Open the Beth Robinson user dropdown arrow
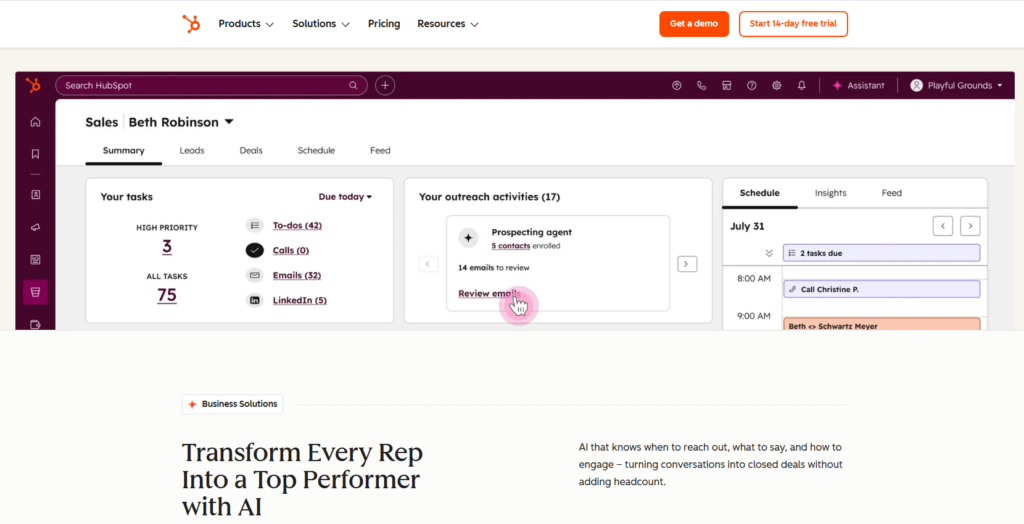 tap(229, 122)
